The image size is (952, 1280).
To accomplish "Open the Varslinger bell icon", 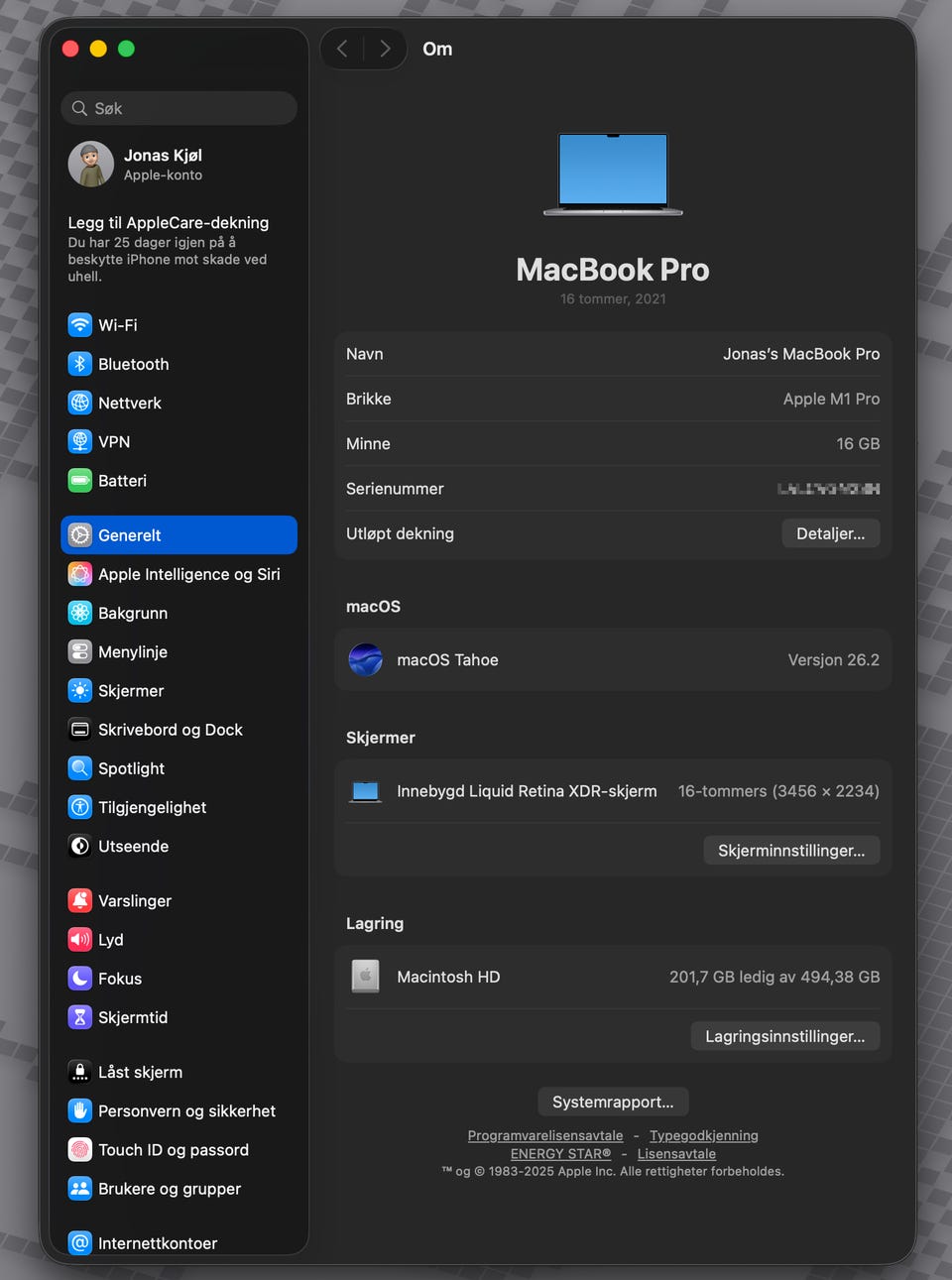I will tap(80, 900).
